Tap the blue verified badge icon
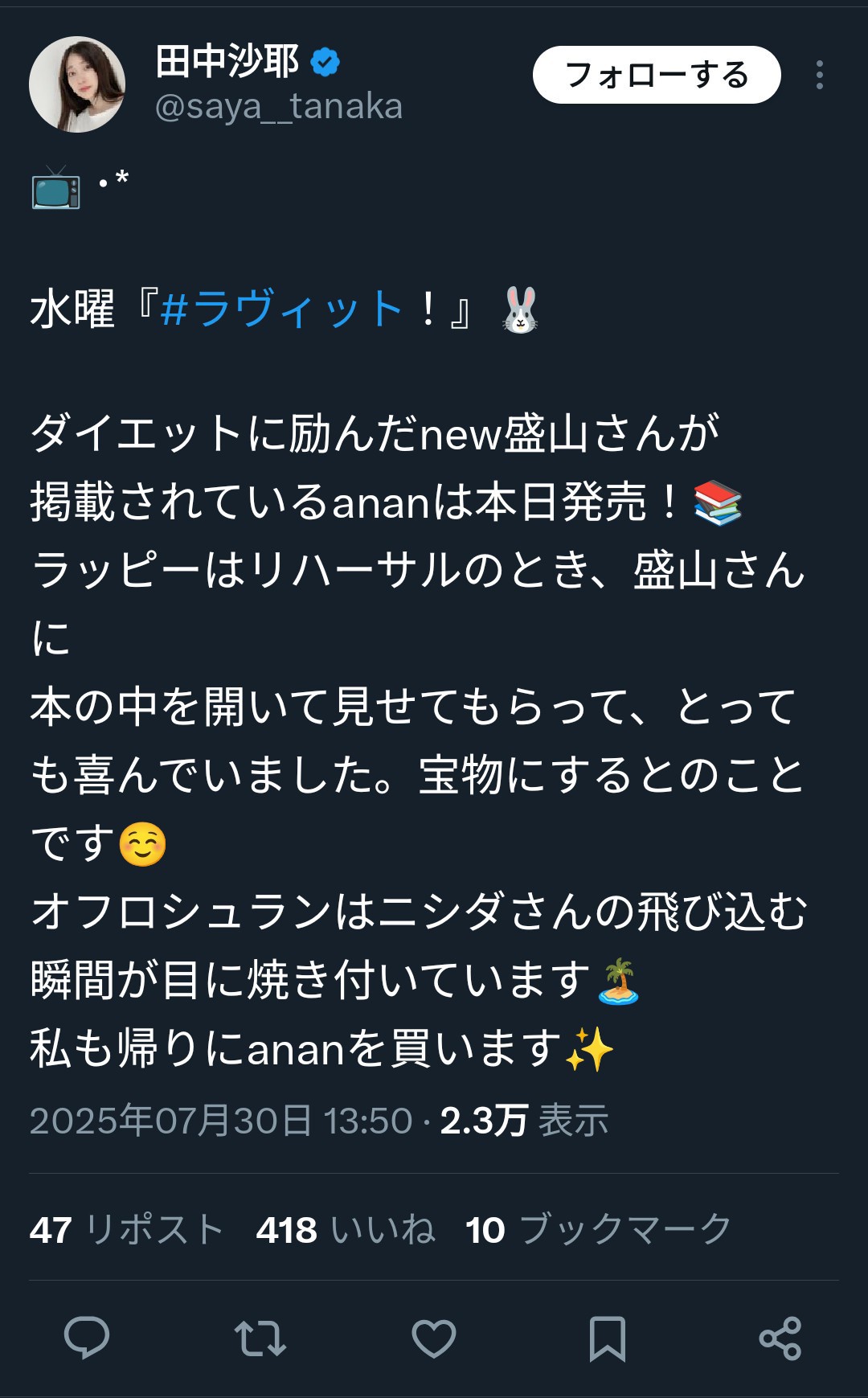The image size is (868, 1398). 325,62
